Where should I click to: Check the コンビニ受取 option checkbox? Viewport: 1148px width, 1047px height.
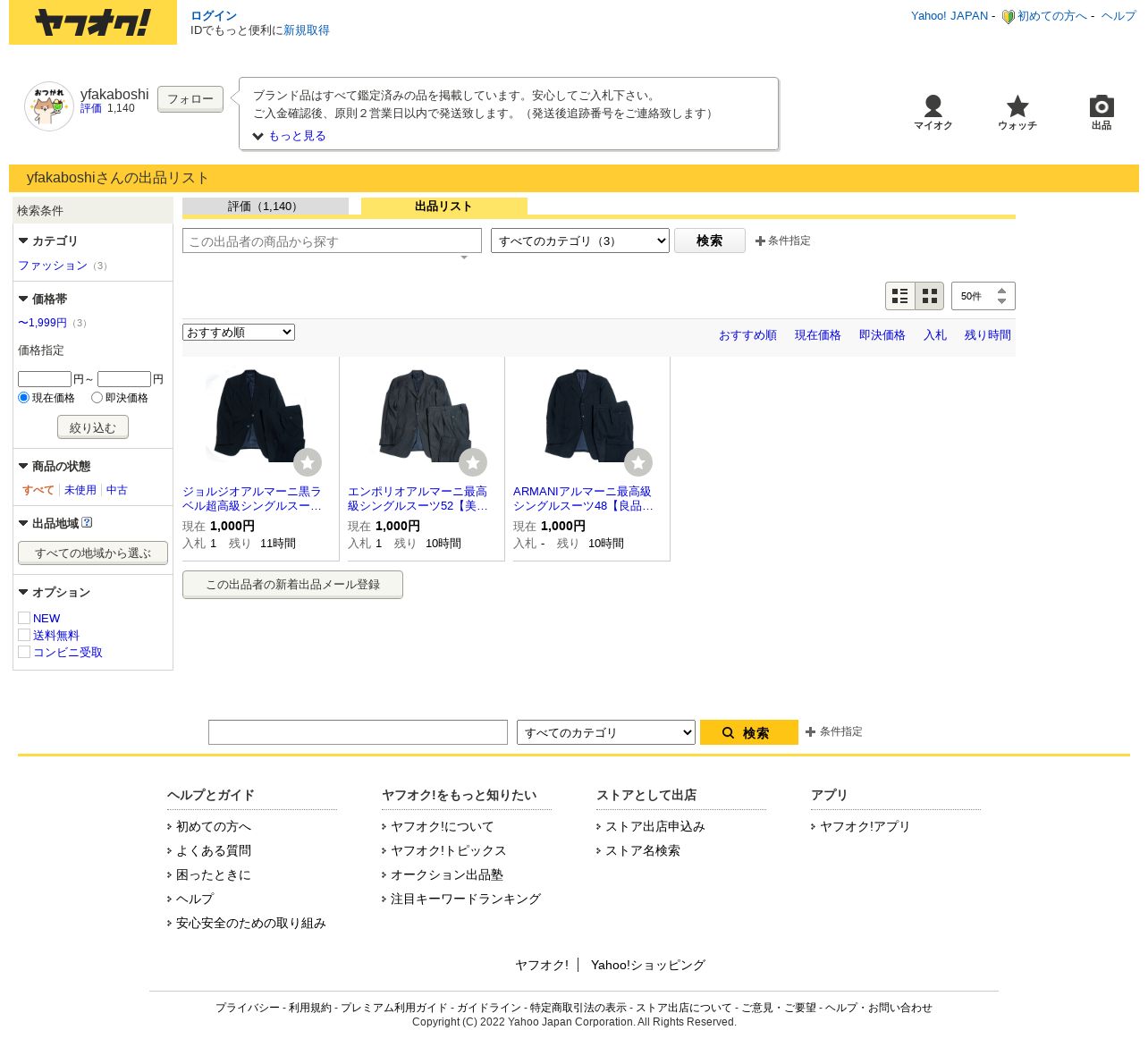click(x=24, y=652)
